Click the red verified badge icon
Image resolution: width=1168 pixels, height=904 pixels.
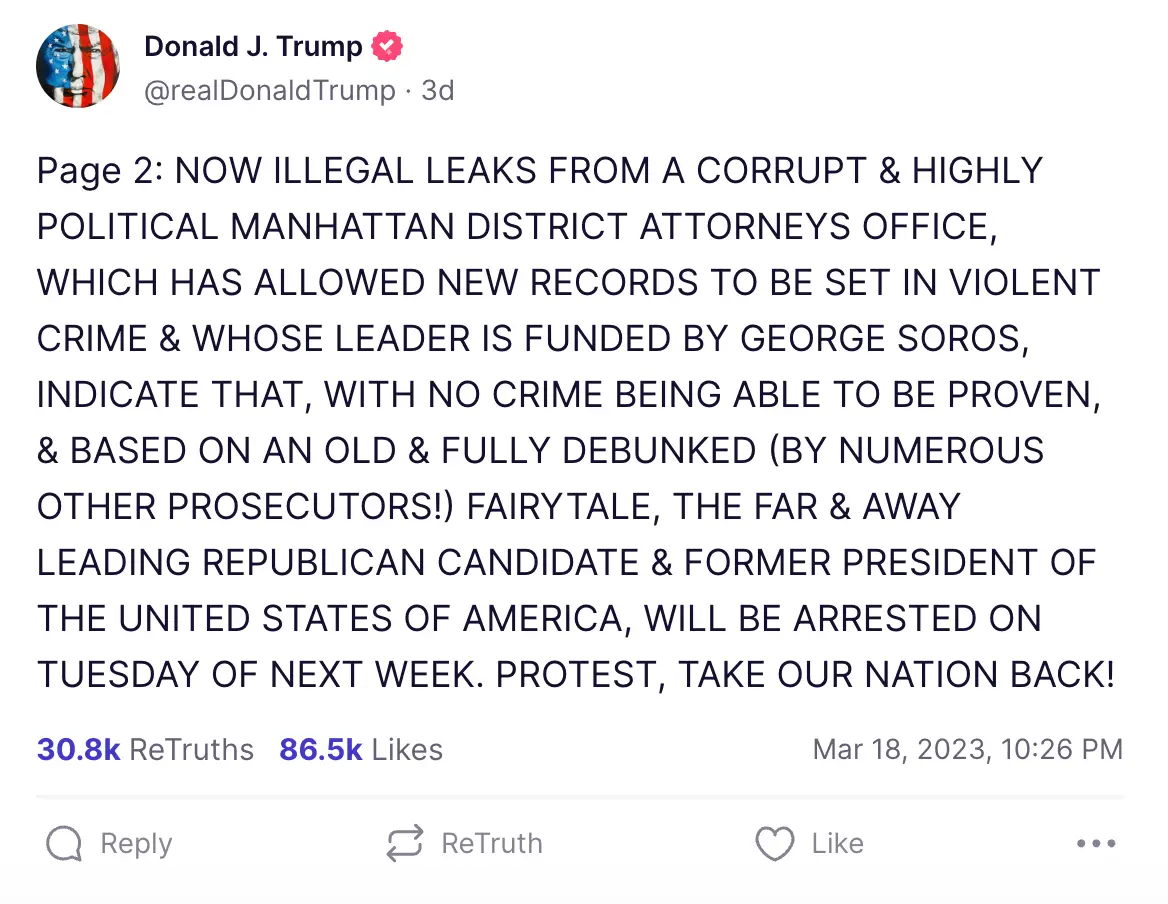pyautogui.click(x=388, y=46)
